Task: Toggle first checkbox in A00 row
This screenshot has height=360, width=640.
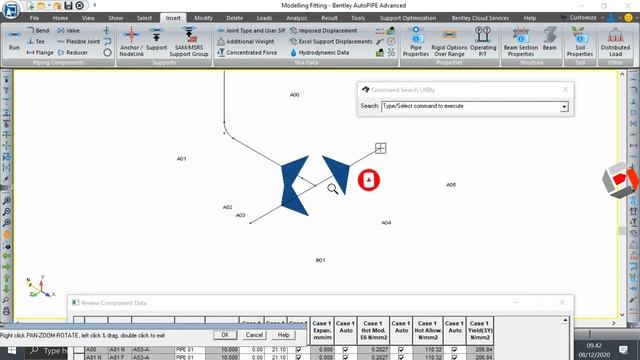Action: tap(298, 350)
